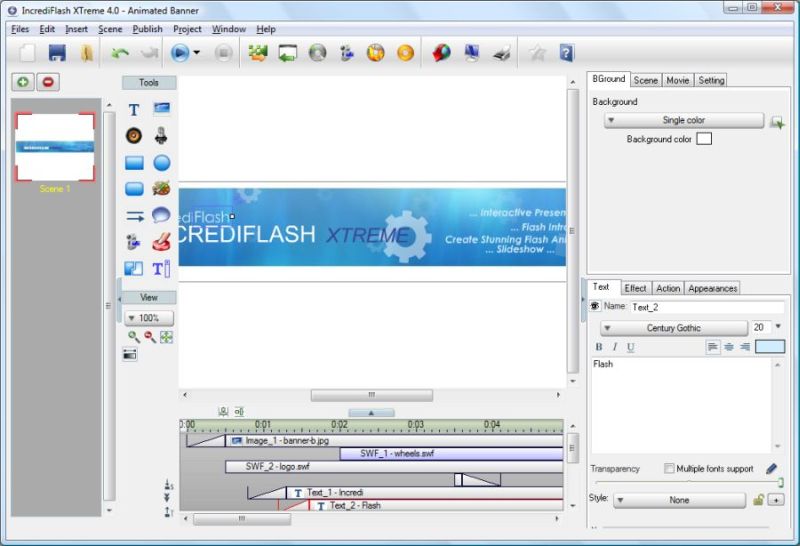
Task: Open the Files menu
Action: 20,29
